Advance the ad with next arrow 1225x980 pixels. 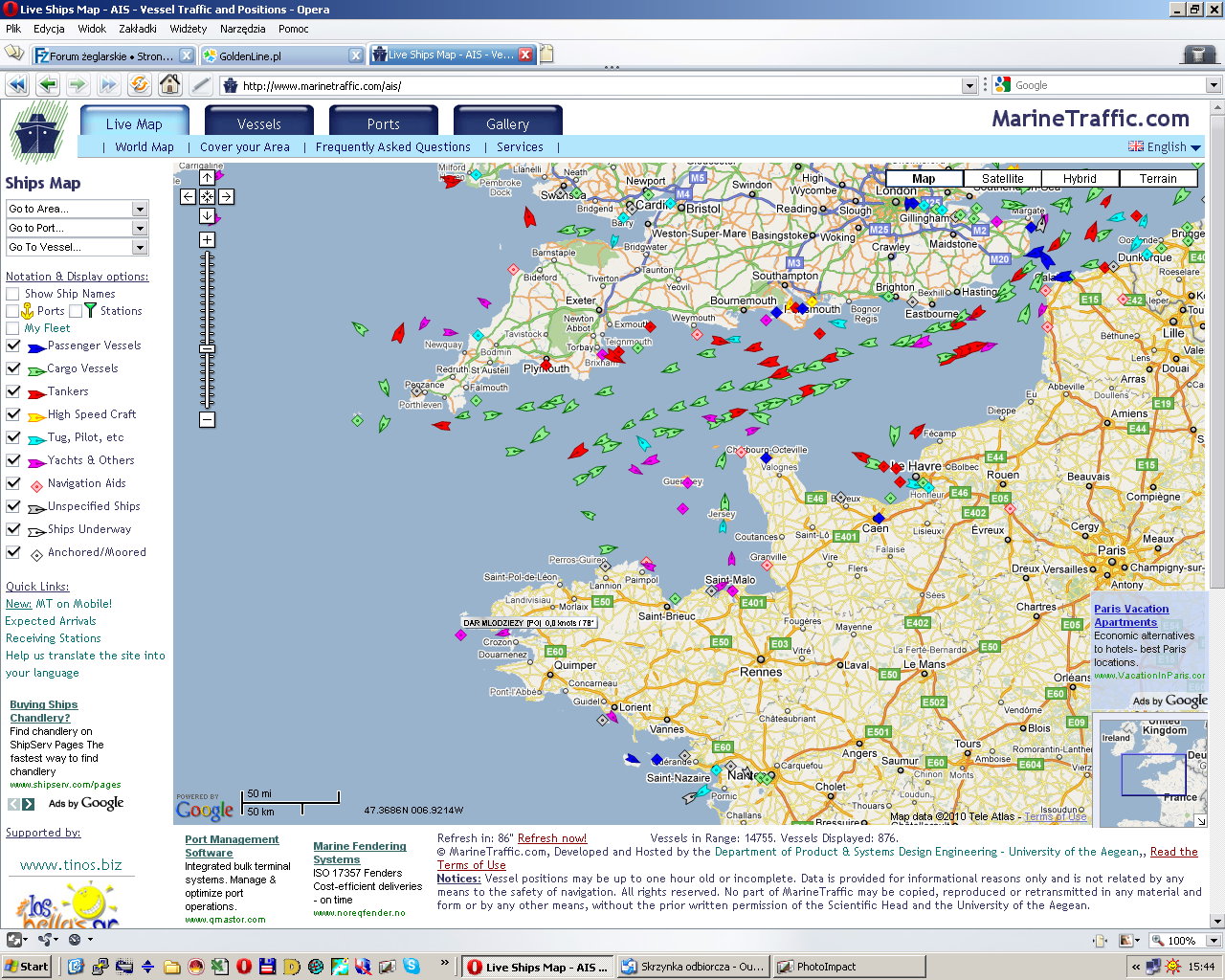[x=29, y=804]
